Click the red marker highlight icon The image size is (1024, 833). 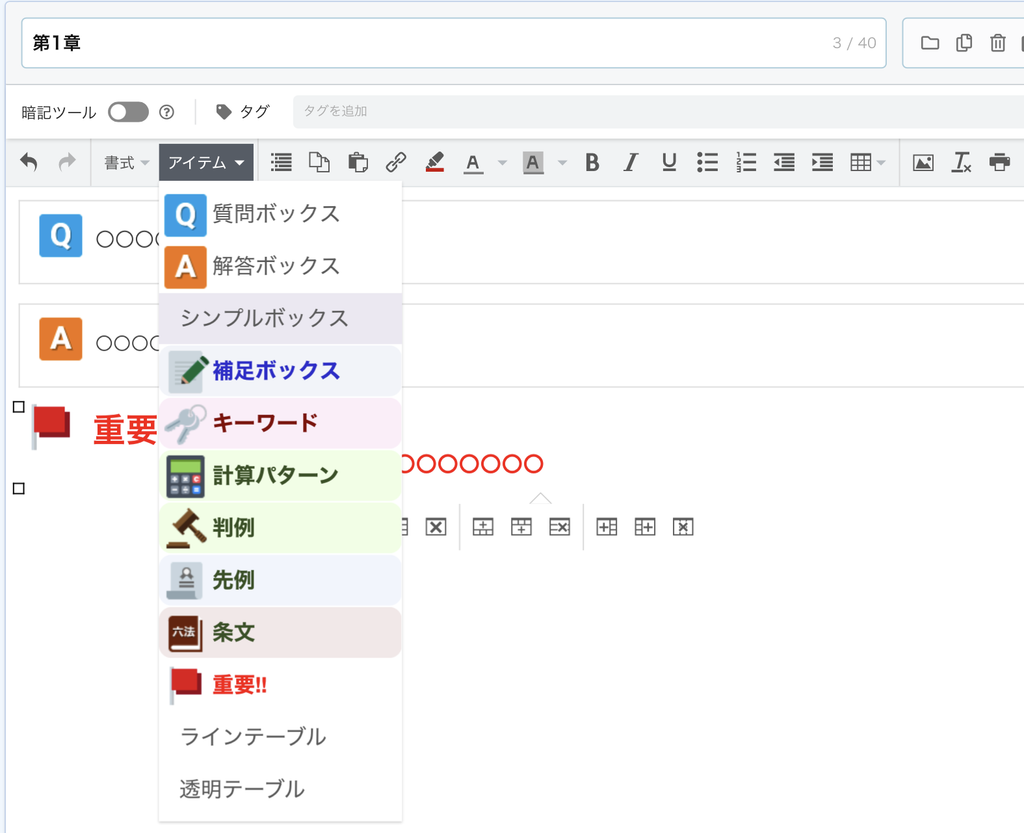(x=434, y=162)
